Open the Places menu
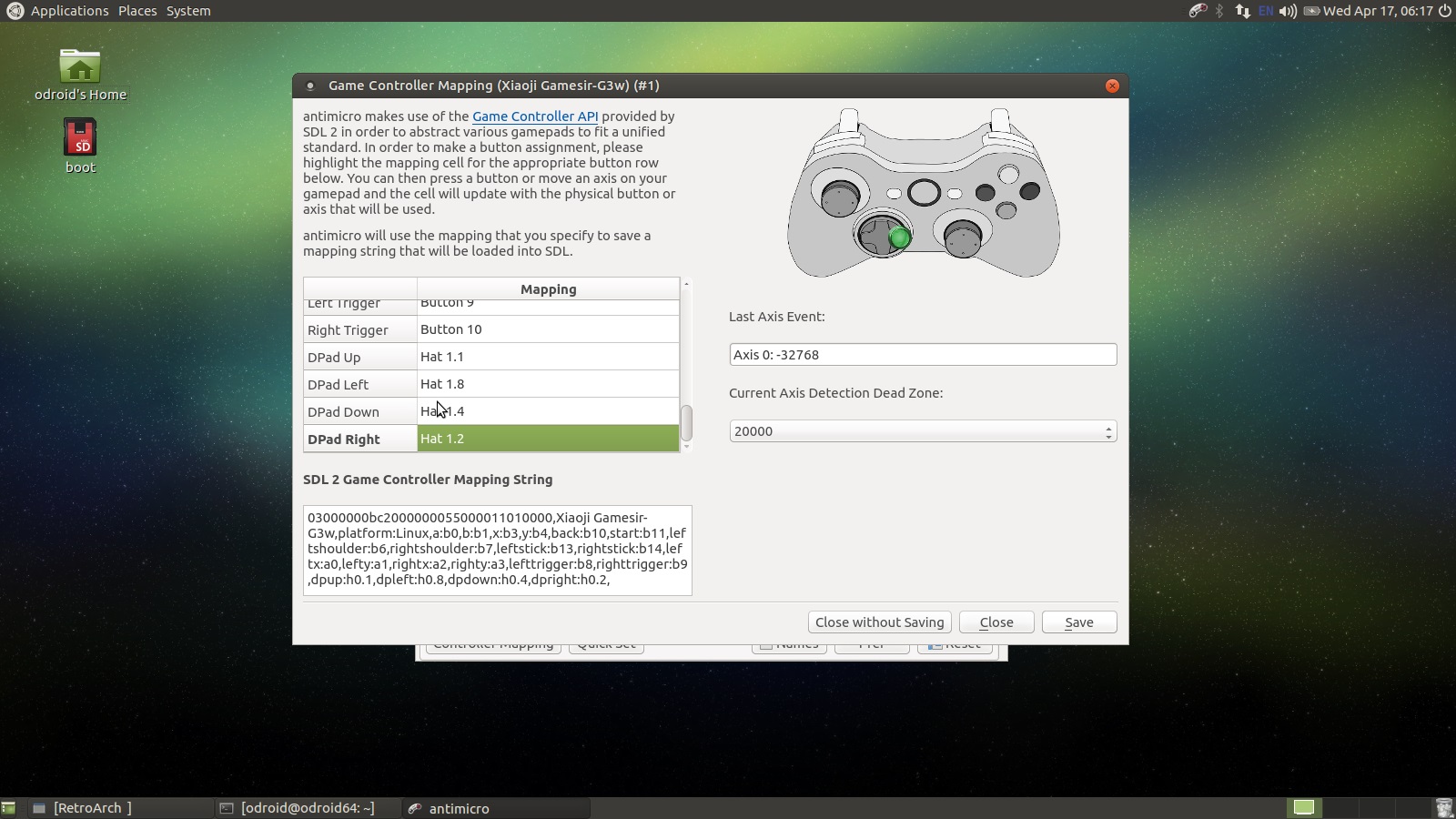 [x=137, y=11]
